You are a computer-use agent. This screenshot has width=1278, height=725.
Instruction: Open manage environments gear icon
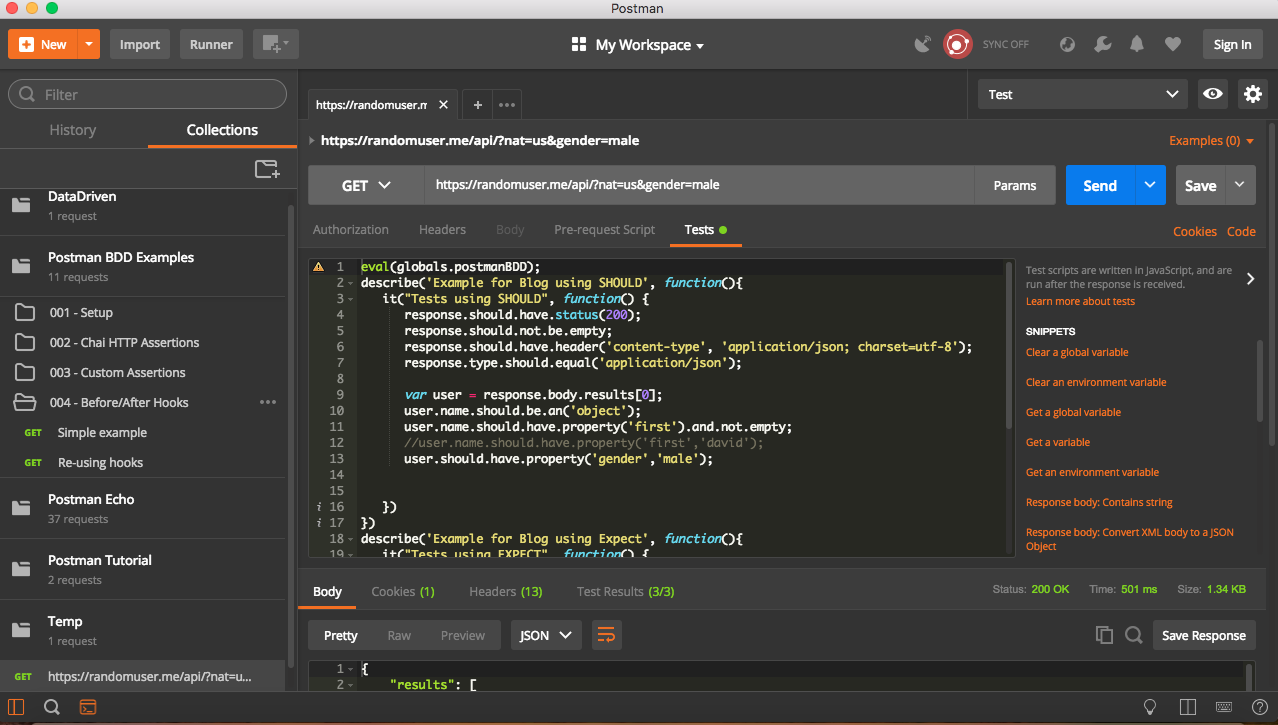1253,94
